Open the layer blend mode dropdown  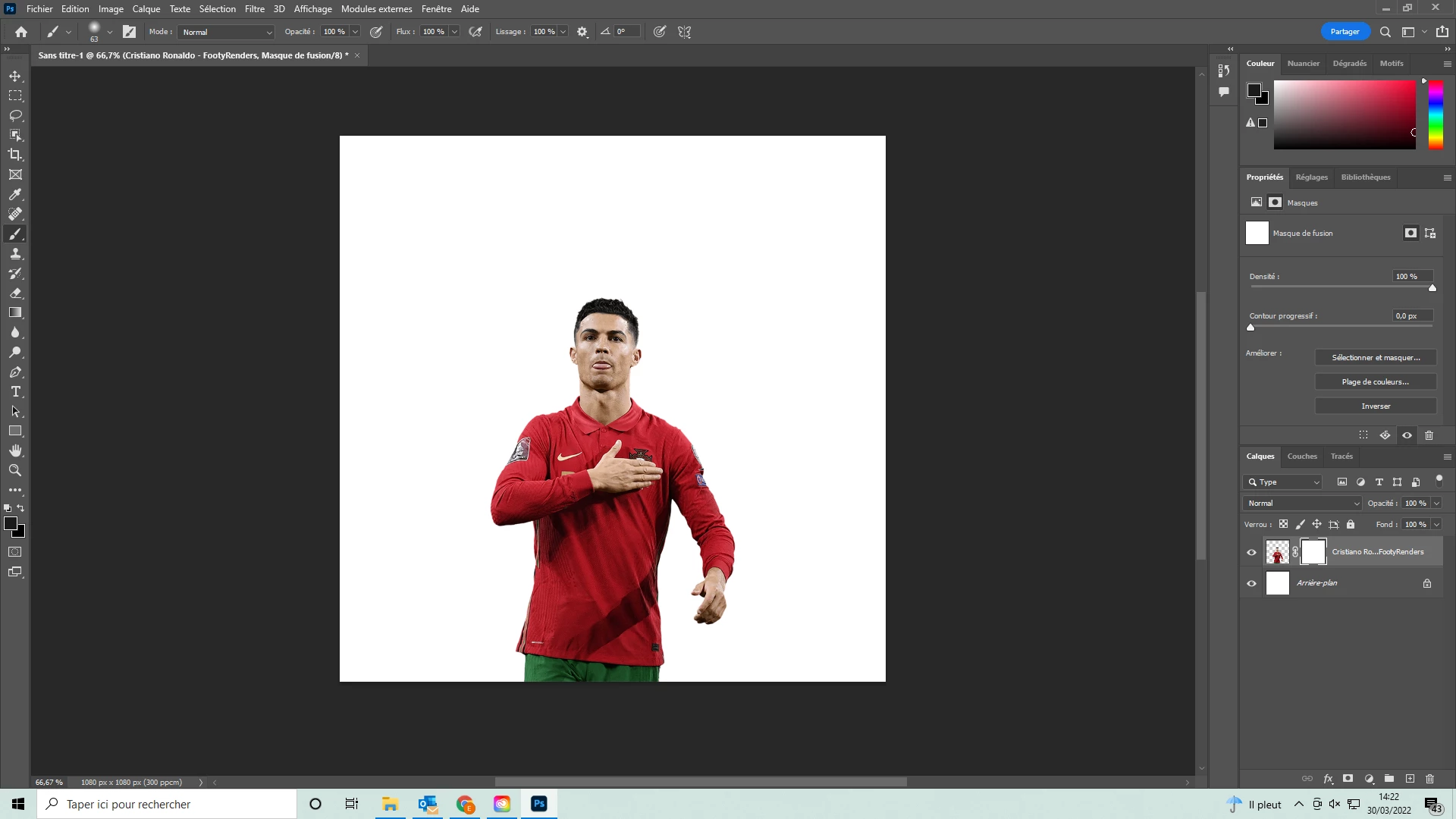tap(1302, 504)
